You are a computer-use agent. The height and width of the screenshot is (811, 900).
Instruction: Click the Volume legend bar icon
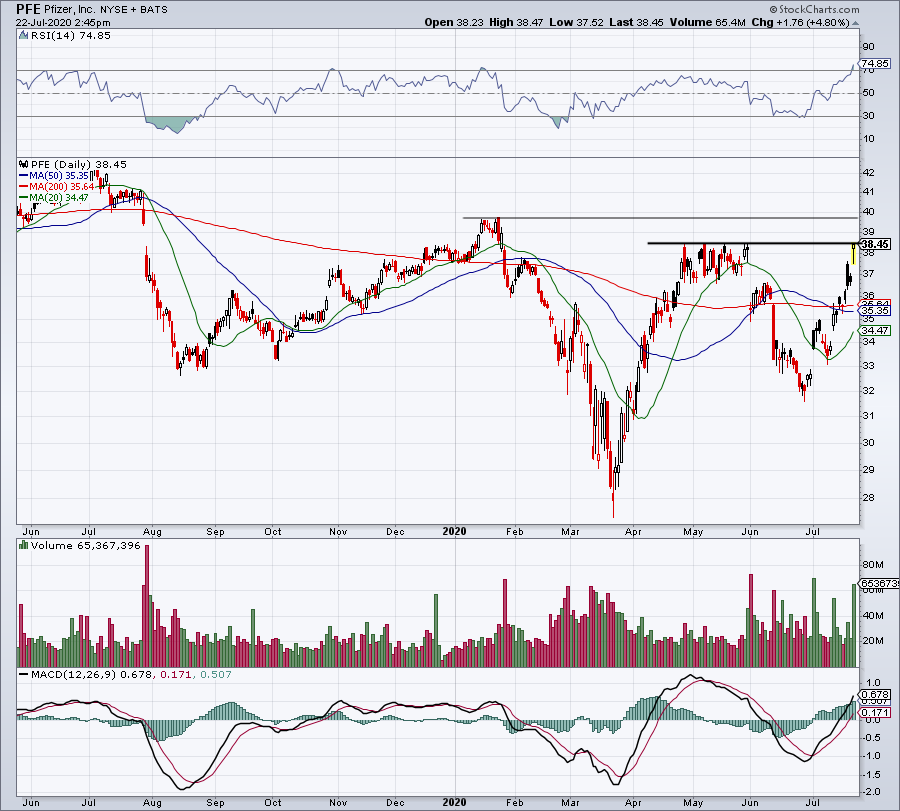pos(24,545)
